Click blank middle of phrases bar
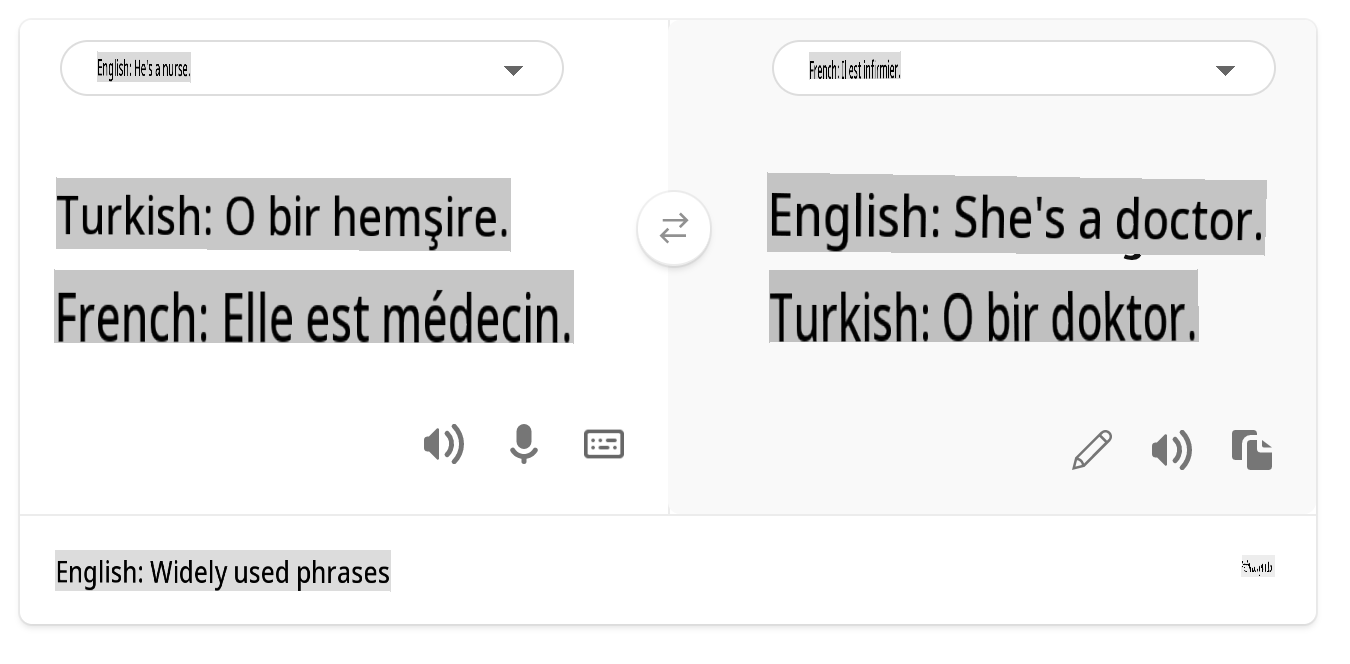 pos(800,572)
